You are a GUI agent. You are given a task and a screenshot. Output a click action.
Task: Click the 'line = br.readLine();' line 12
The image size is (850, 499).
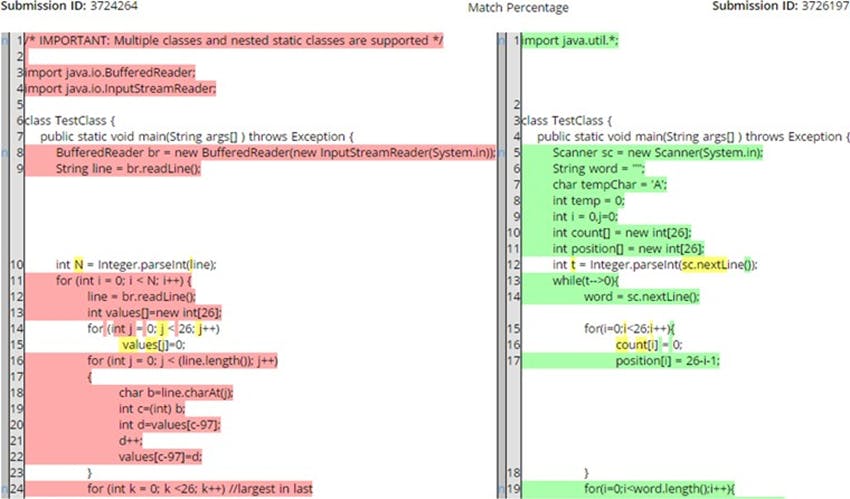click(141, 296)
